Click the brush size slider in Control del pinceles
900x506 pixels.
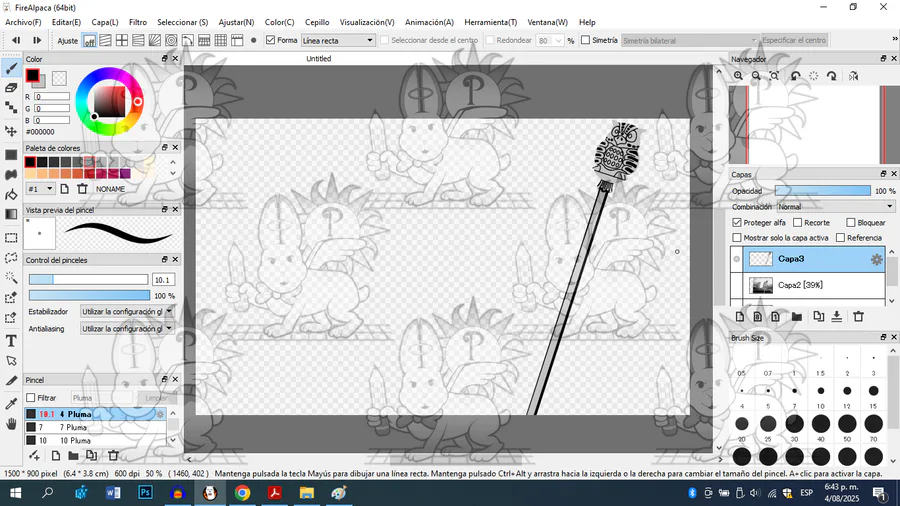[x=88, y=279]
